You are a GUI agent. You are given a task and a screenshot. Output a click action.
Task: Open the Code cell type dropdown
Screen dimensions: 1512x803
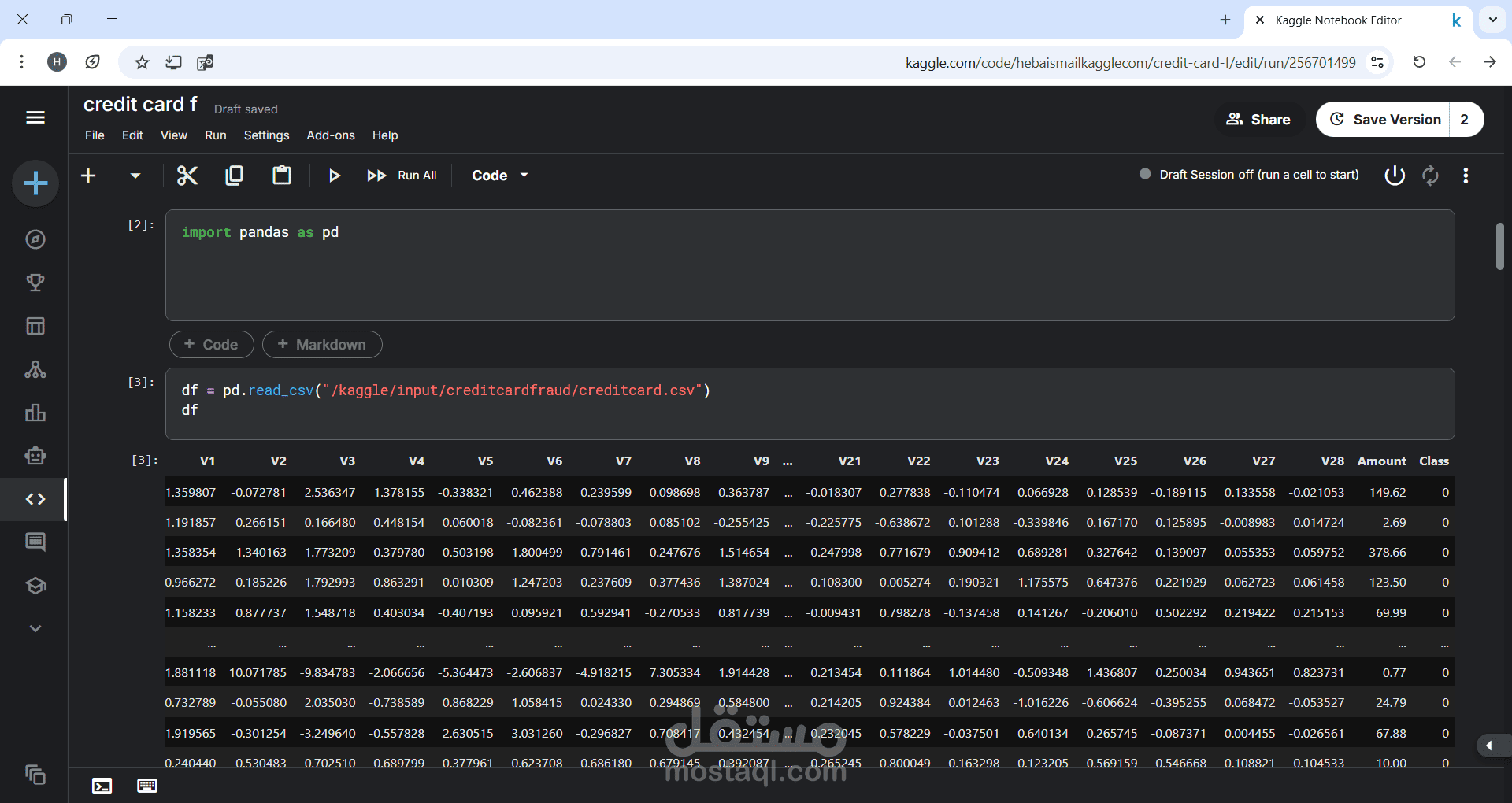tap(500, 176)
